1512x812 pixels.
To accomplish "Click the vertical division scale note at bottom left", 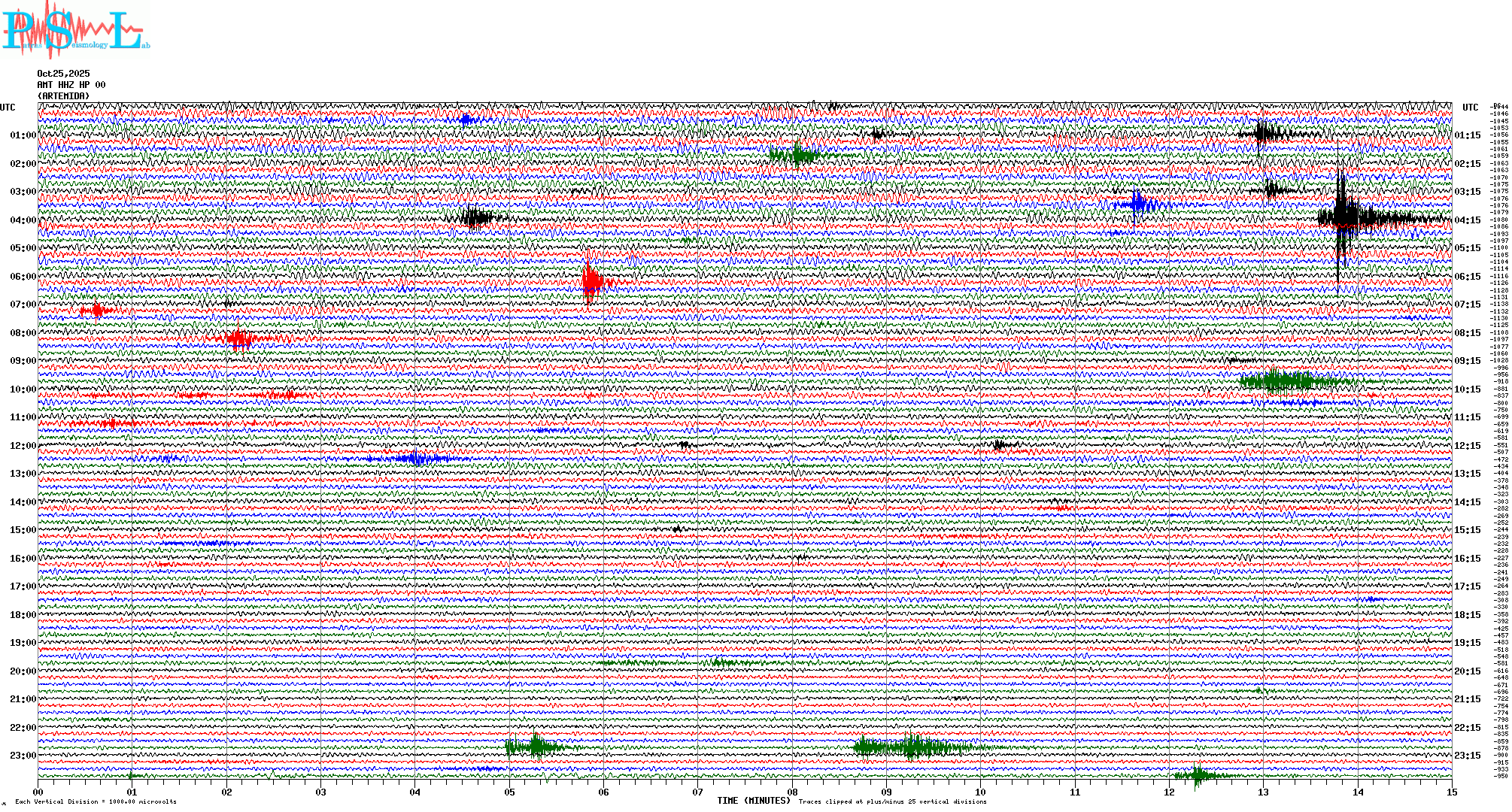I will [96, 801].
